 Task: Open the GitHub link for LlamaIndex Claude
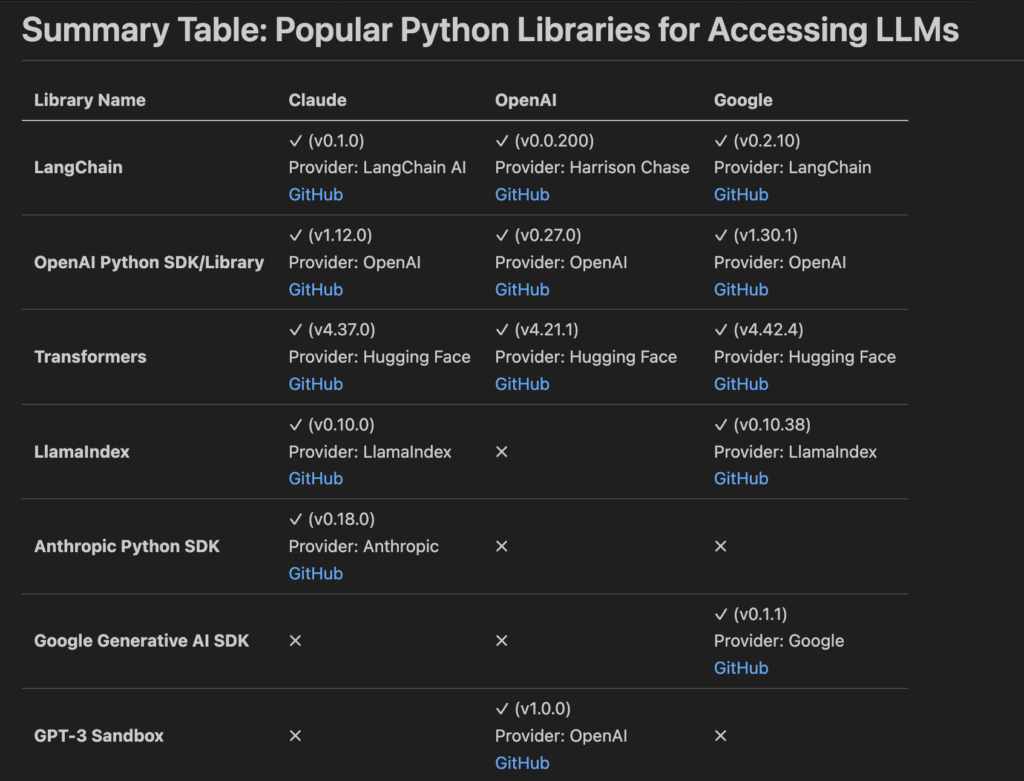[x=315, y=479]
